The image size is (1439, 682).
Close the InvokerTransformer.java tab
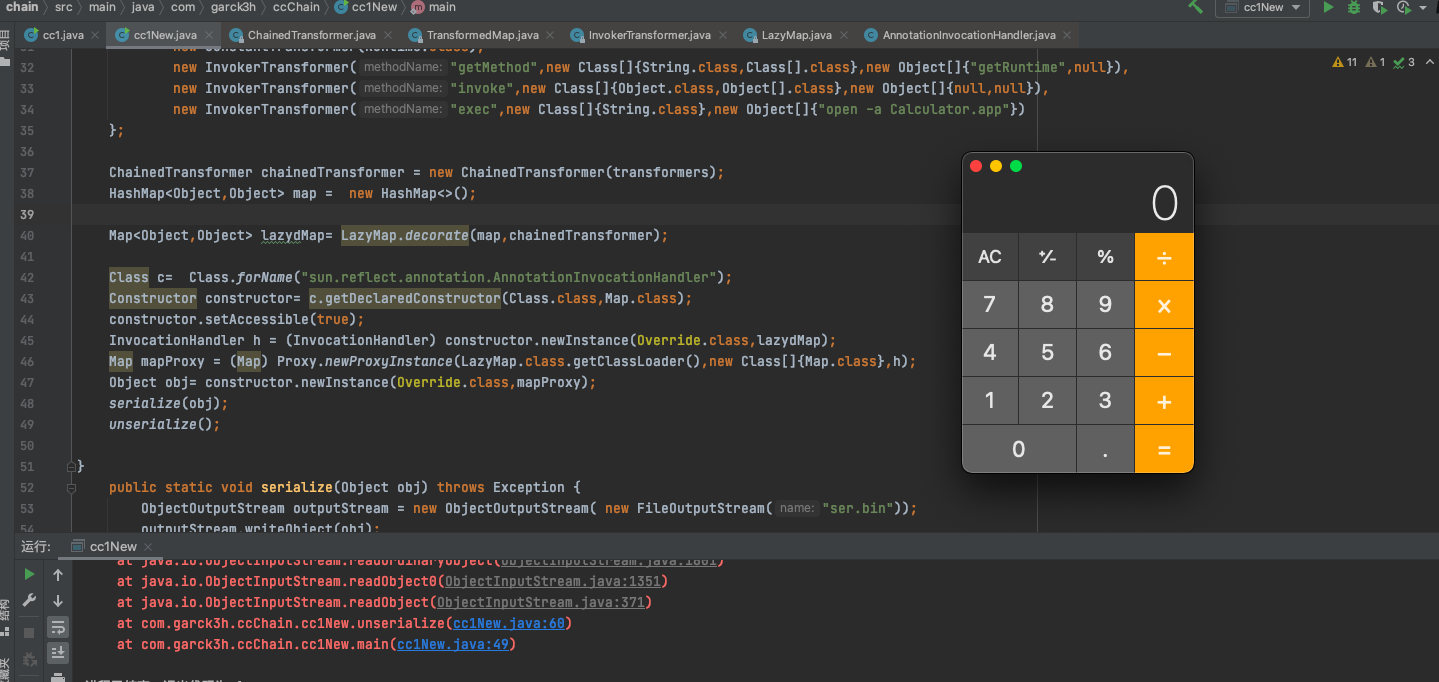(723, 35)
